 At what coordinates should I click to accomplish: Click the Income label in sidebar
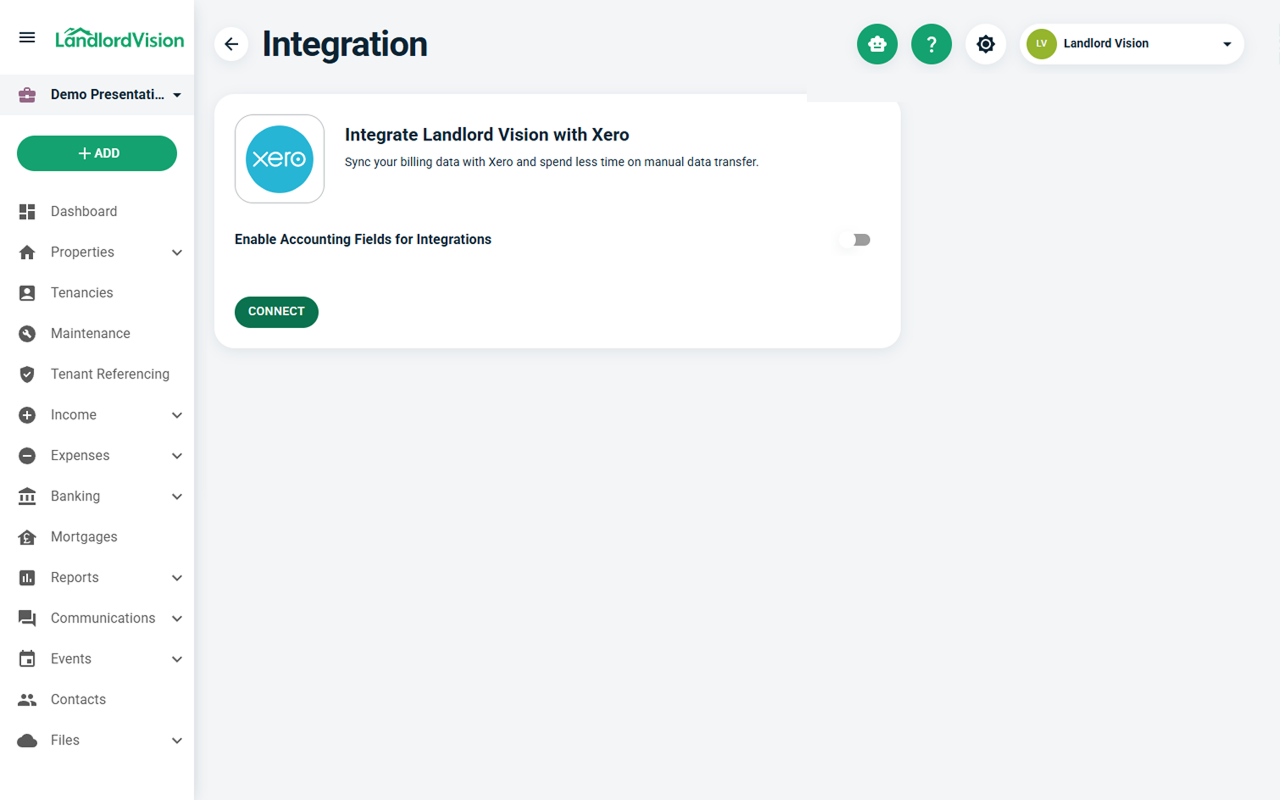click(74, 415)
